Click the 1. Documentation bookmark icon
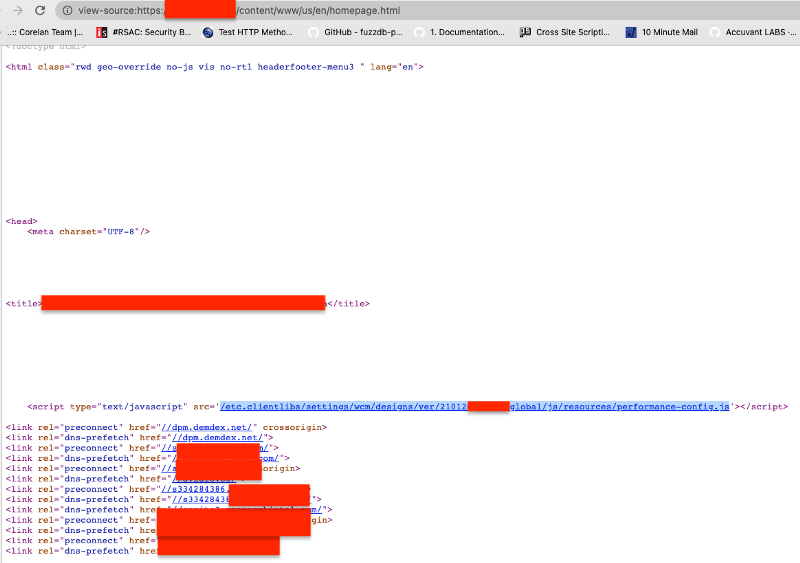 pos(419,32)
